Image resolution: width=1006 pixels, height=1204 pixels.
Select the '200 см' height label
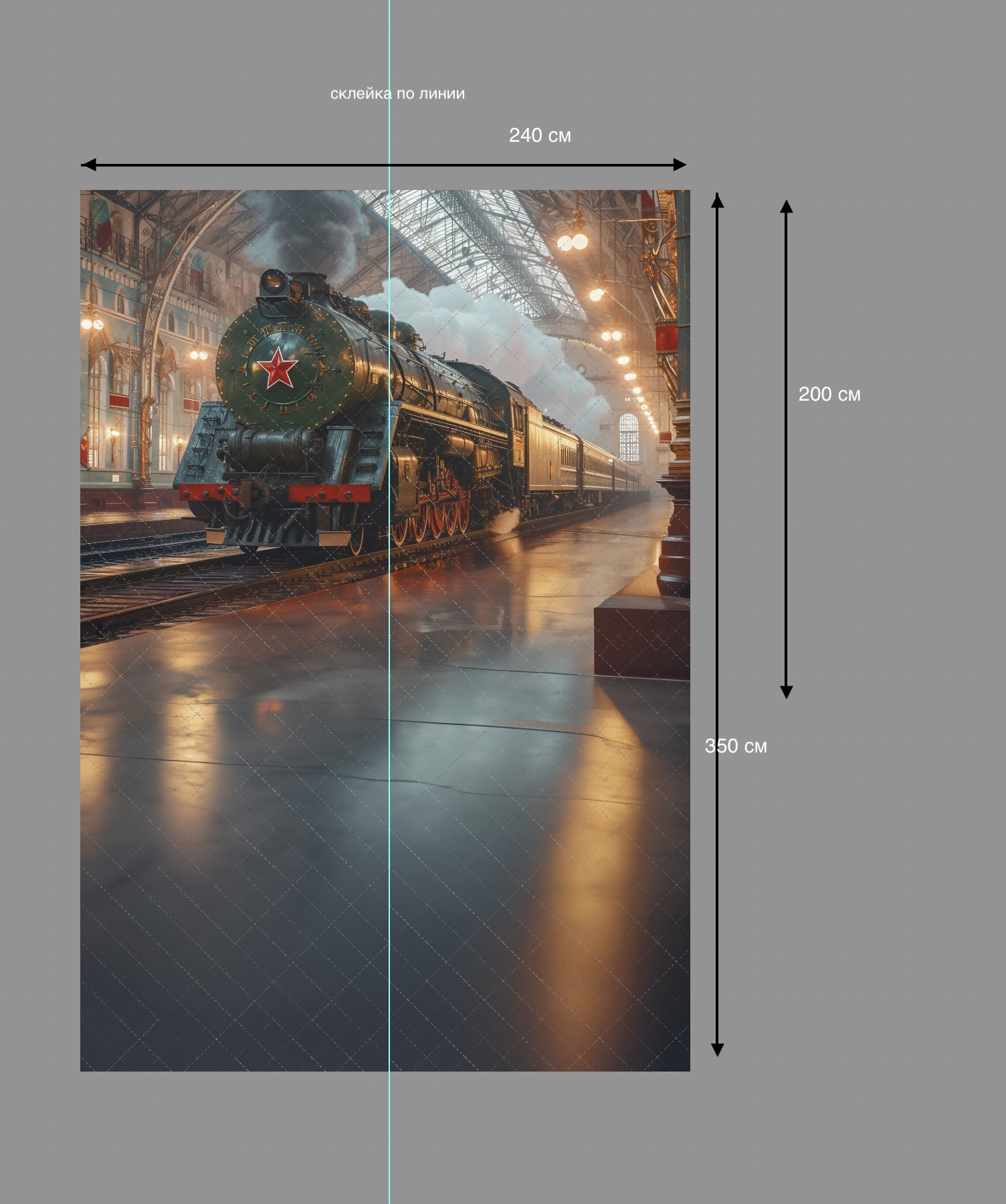829,394
